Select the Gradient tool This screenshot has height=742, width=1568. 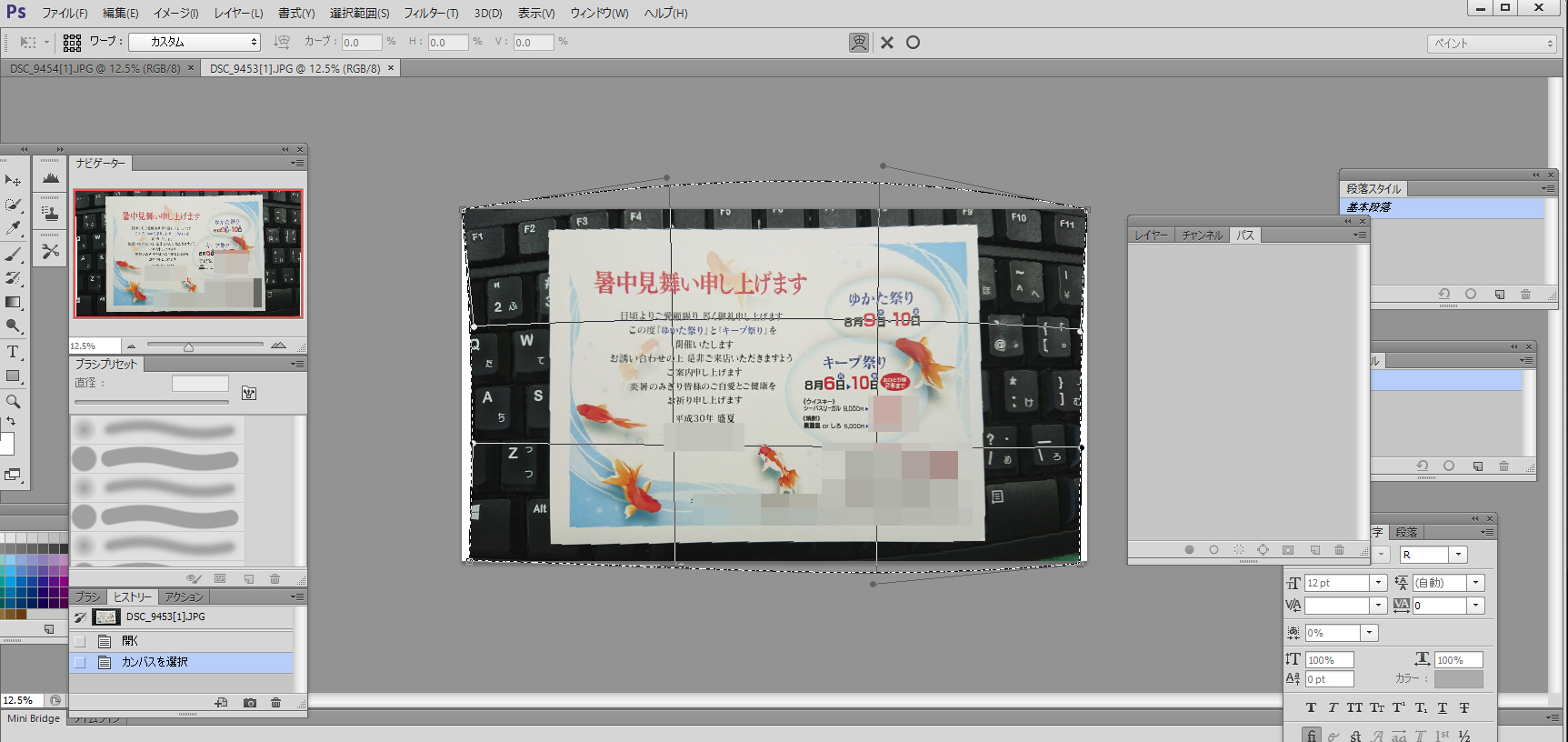[x=13, y=302]
